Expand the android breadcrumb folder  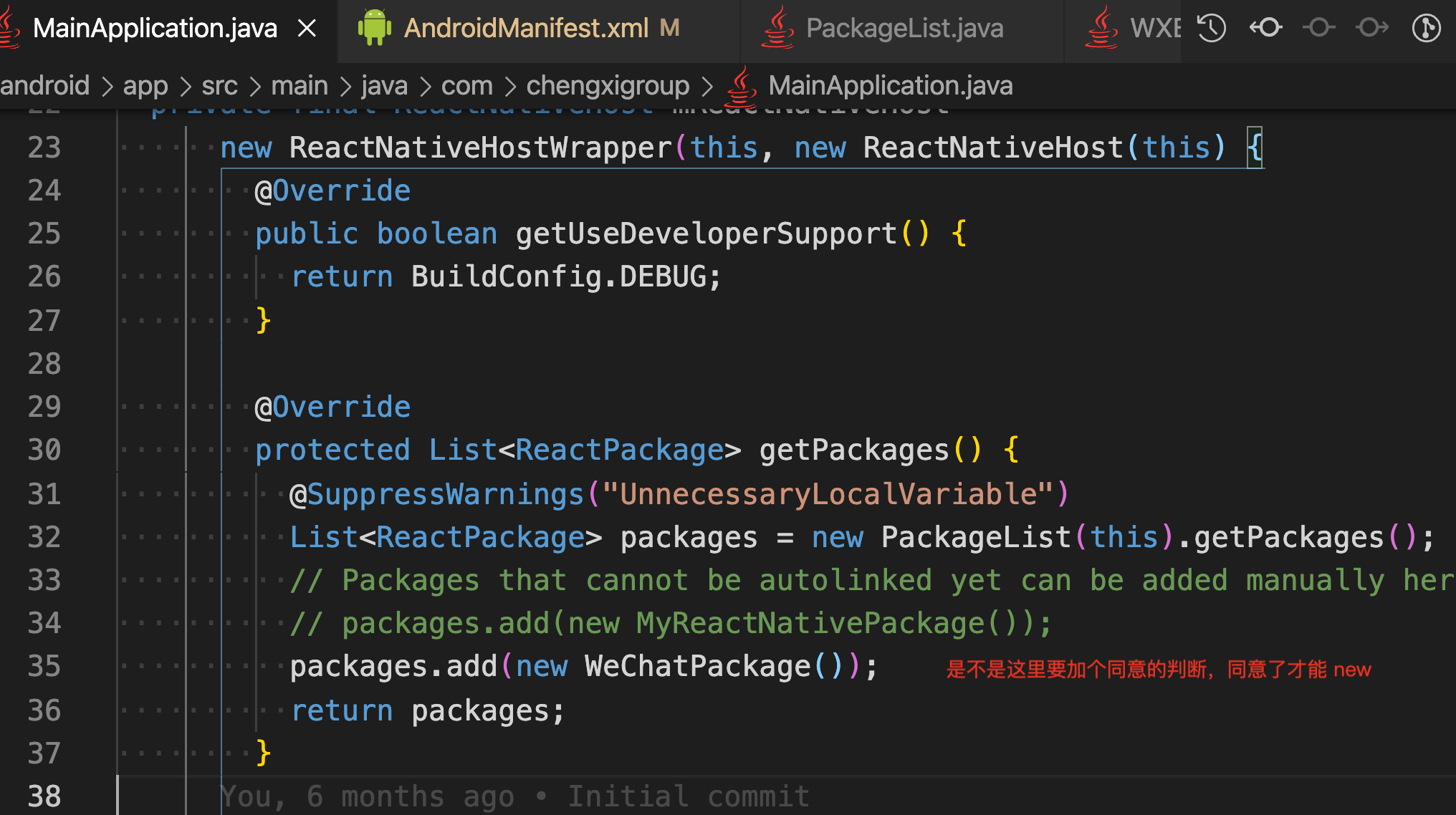tap(44, 86)
